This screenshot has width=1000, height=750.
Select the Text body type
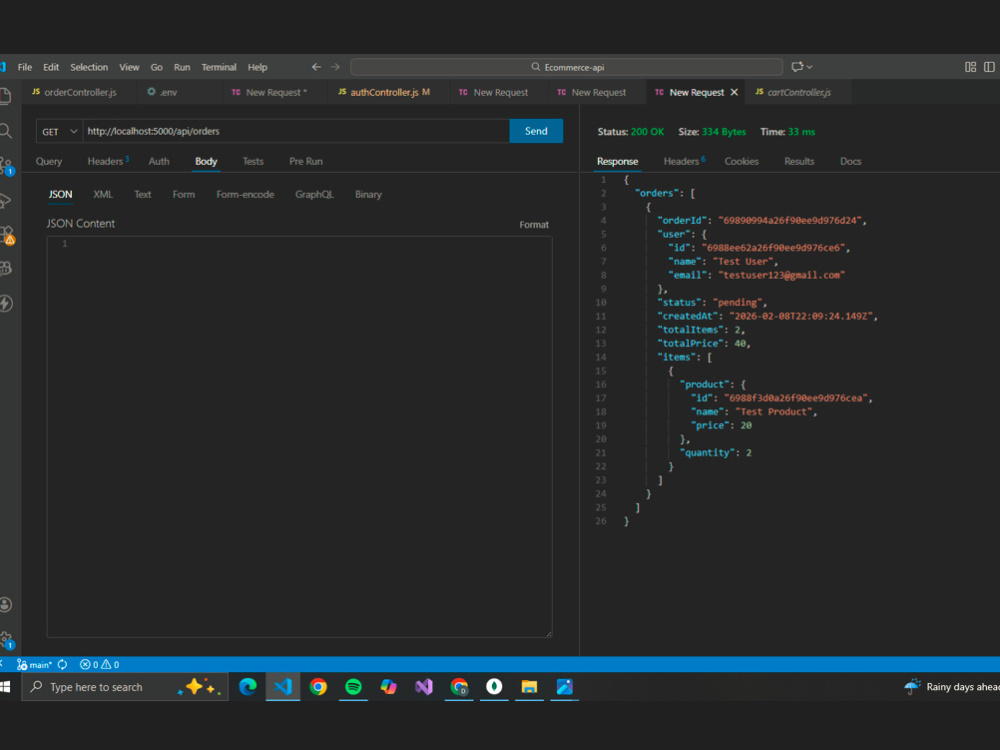coord(143,195)
